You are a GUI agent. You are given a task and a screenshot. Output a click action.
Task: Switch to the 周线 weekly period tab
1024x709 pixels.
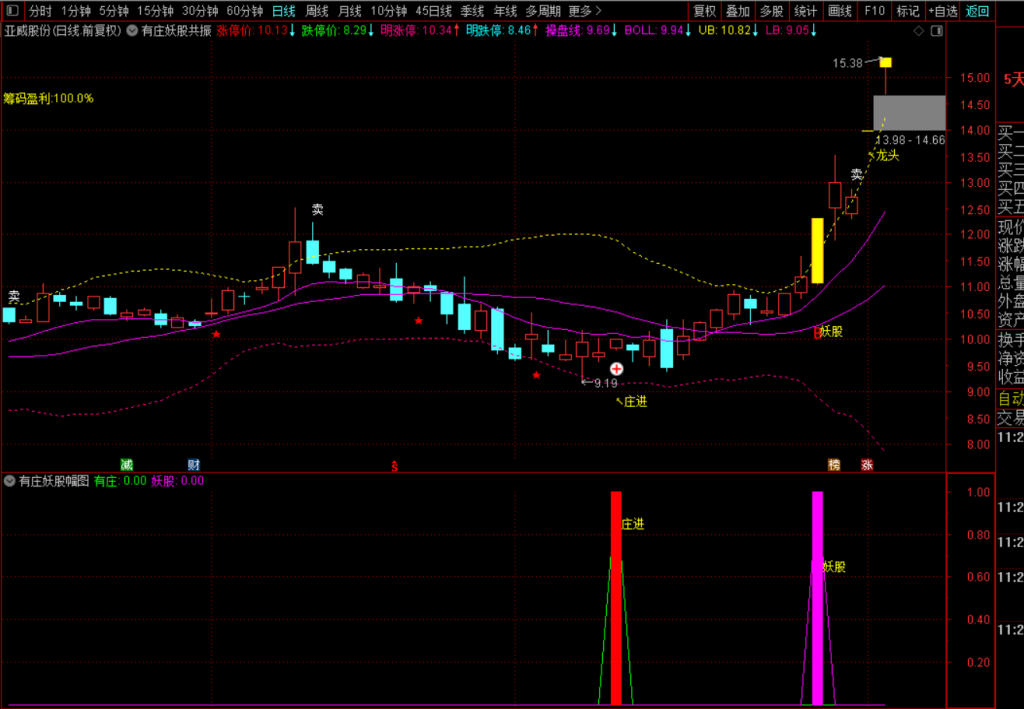click(x=317, y=11)
